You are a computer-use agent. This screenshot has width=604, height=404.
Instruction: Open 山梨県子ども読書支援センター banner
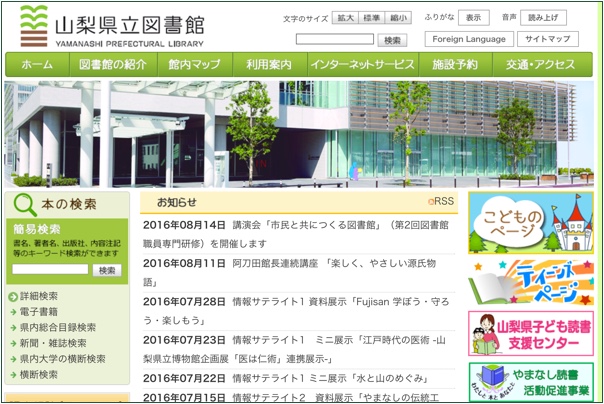530,333
